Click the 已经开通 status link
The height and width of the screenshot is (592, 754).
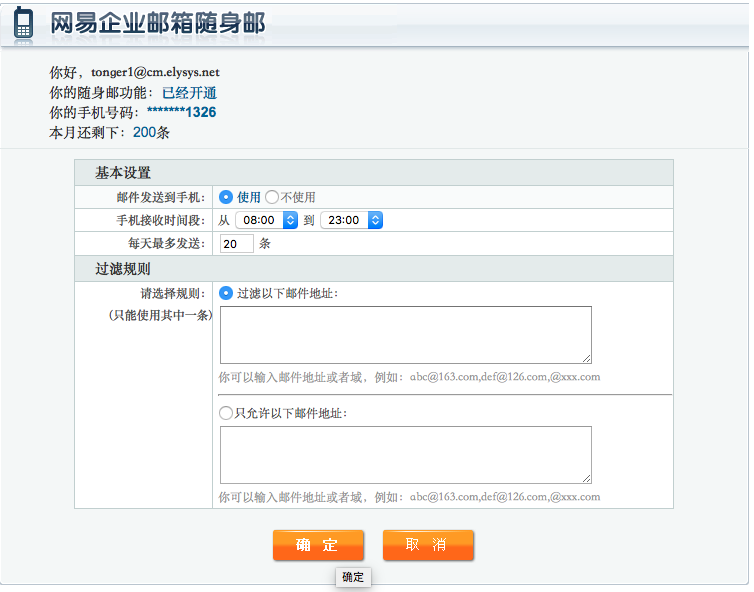click(x=189, y=93)
